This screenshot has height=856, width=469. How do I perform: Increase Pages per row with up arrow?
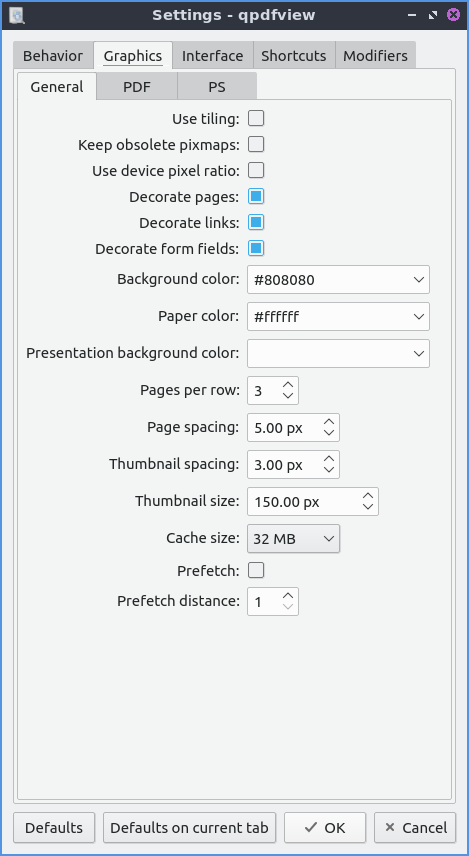point(288,384)
